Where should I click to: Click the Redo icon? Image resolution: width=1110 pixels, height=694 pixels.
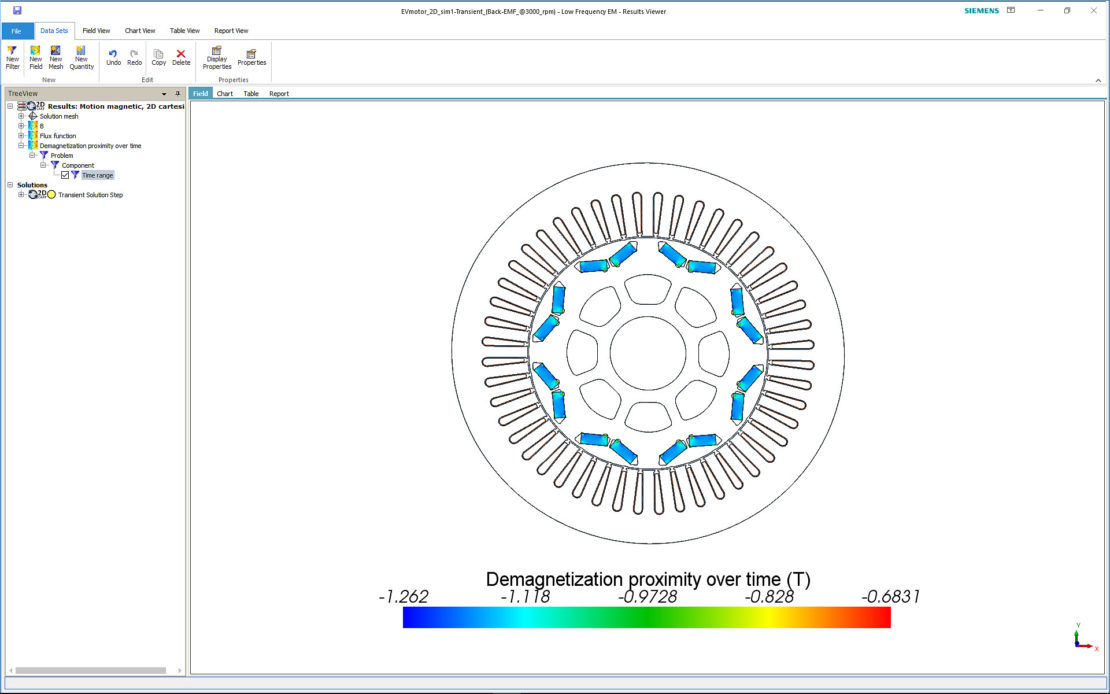(x=134, y=57)
